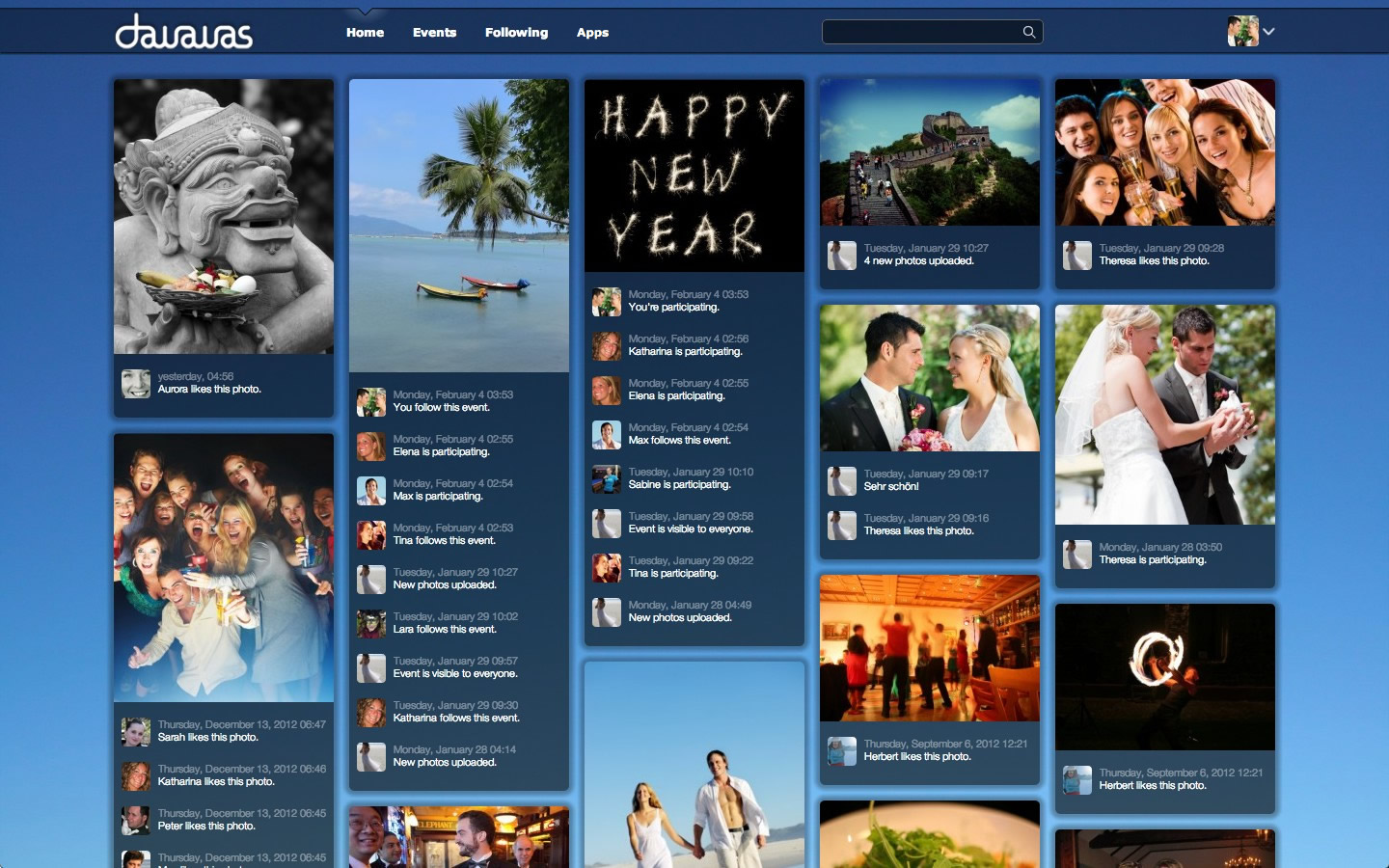The width and height of the screenshot is (1389, 868).
Task: Click 'yesterday, 04:56' timestamp
Action: [195, 376]
